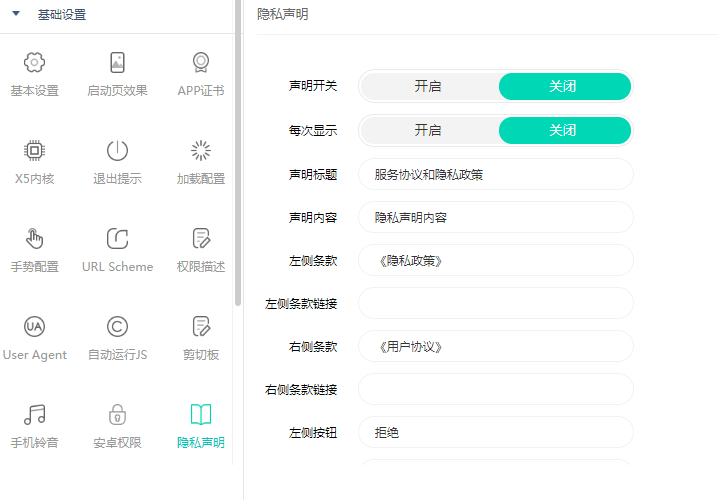Collapse the 基础设置 section arrow
Viewport: 718px width, 500px height.
point(16,14)
